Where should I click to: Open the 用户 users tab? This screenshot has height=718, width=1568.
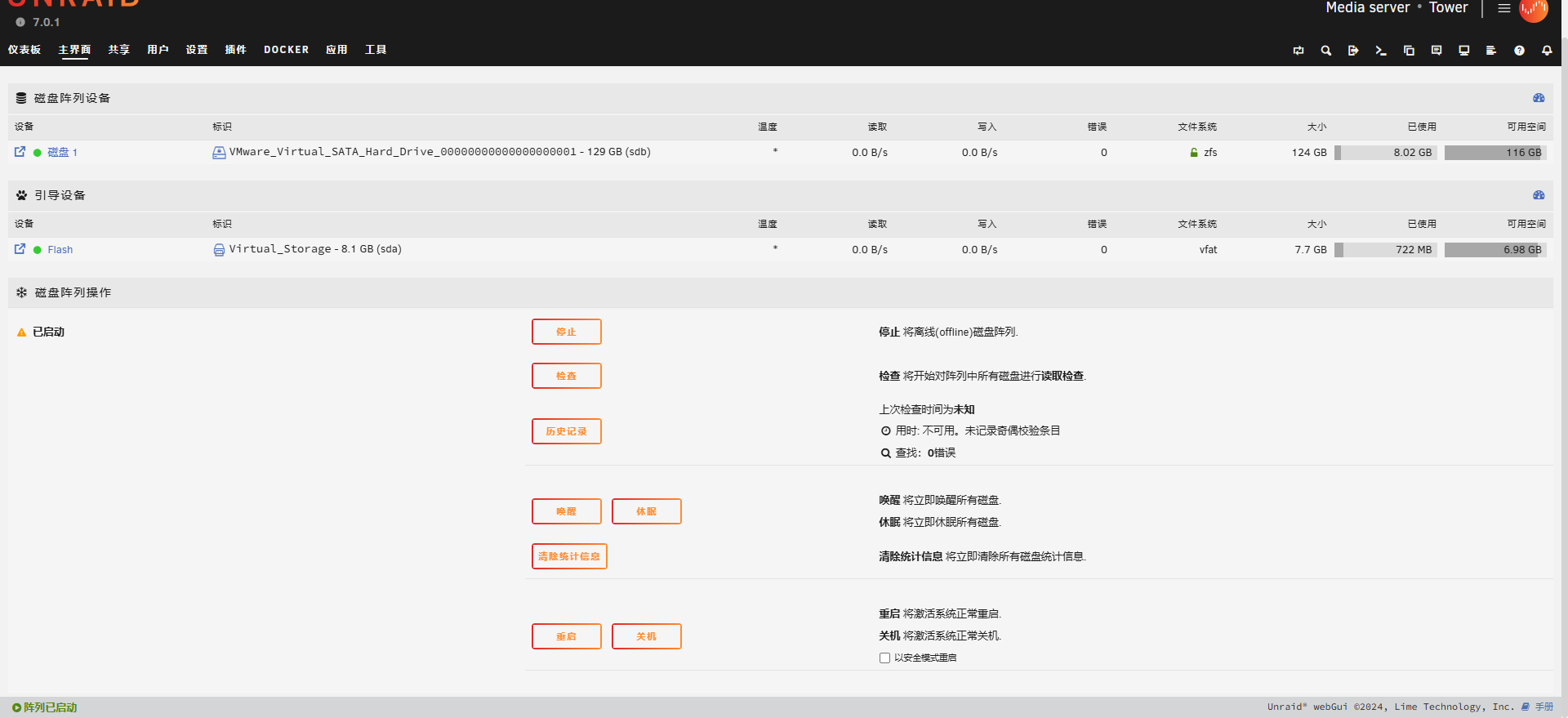pos(158,50)
